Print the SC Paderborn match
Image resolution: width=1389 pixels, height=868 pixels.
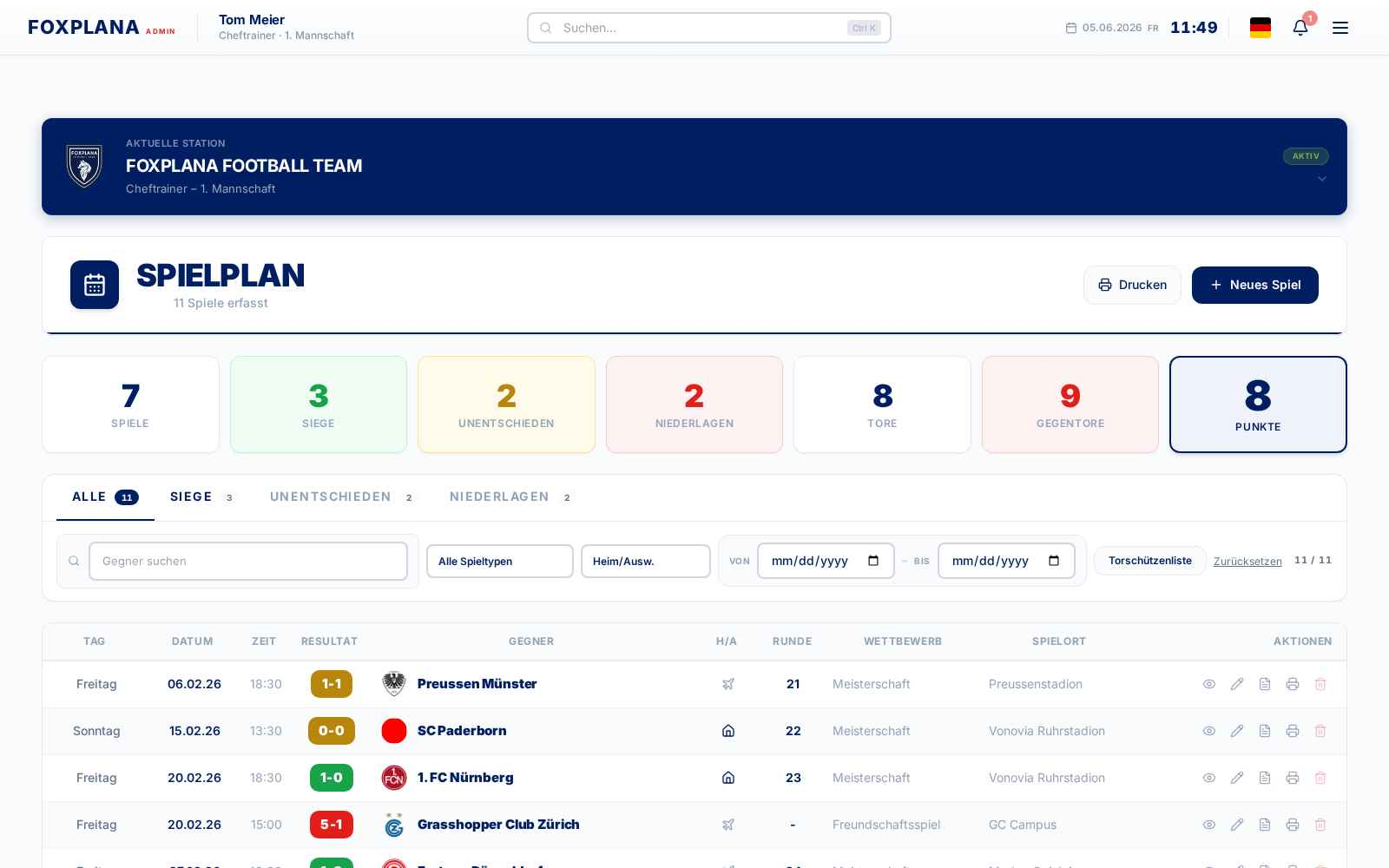(x=1293, y=731)
